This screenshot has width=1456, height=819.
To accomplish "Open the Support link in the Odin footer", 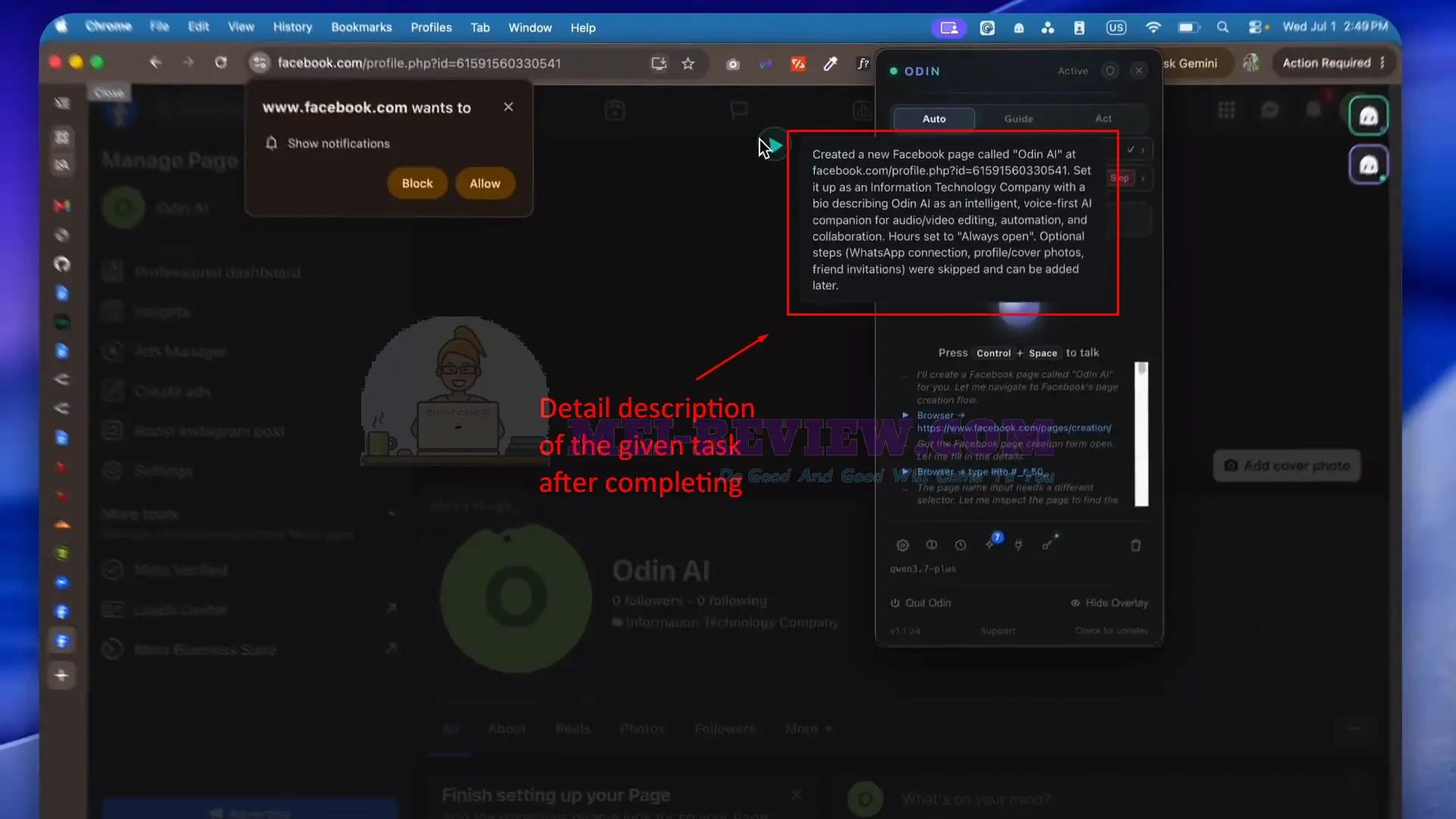I will (997, 631).
